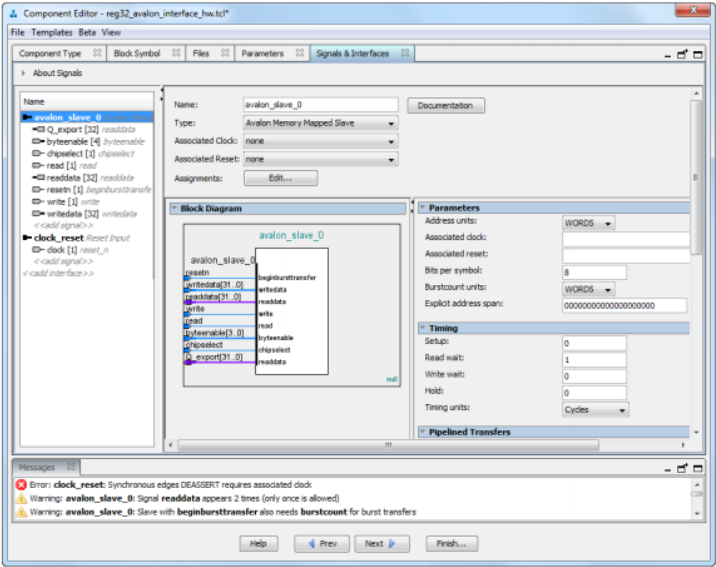Viewport: 716px width, 567px height.
Task: Minimize the upper tab panel view
Action: pos(668,55)
